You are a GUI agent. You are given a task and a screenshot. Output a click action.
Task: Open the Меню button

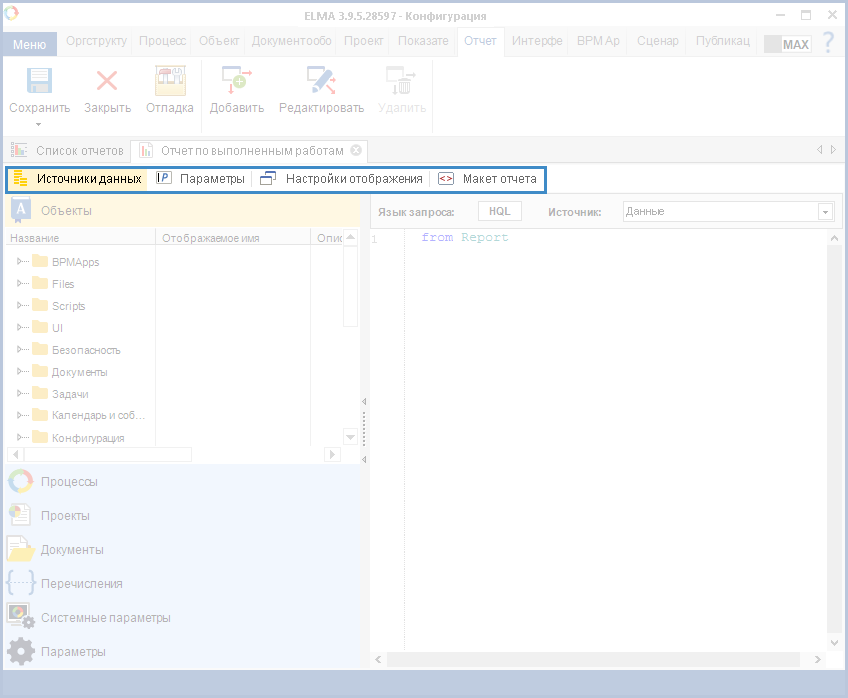(29, 44)
